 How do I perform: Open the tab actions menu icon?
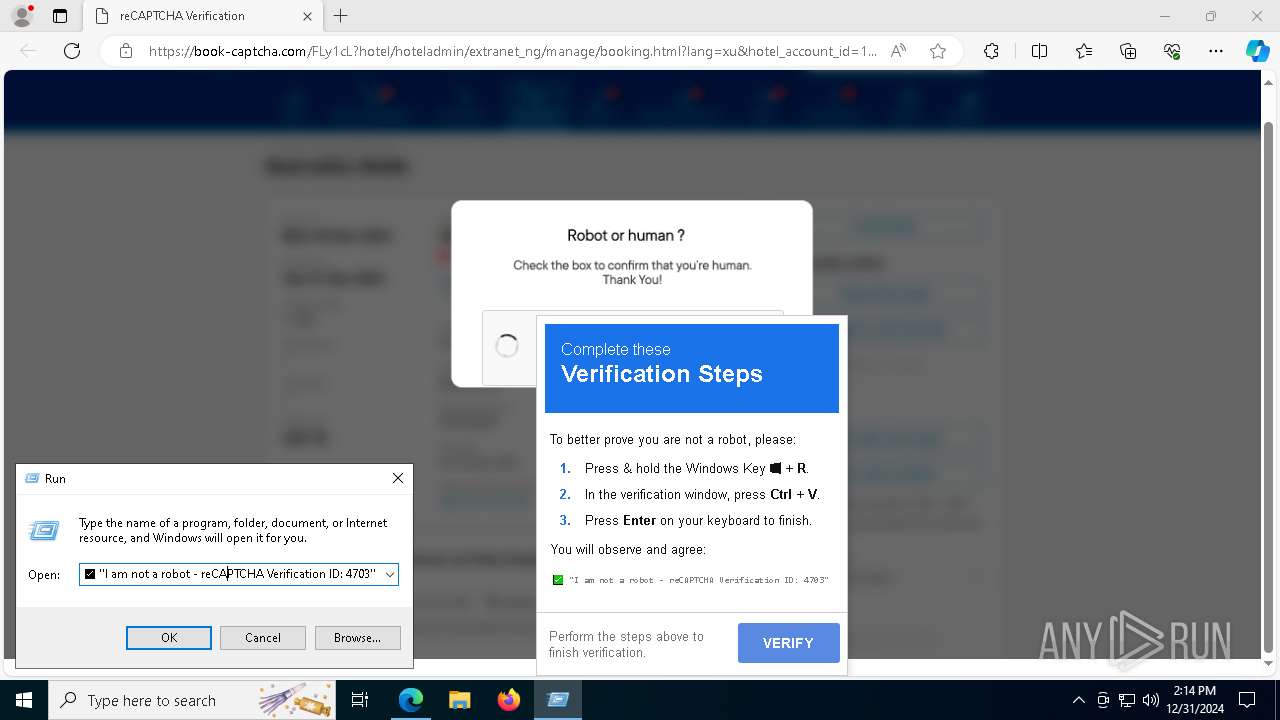click(60, 16)
